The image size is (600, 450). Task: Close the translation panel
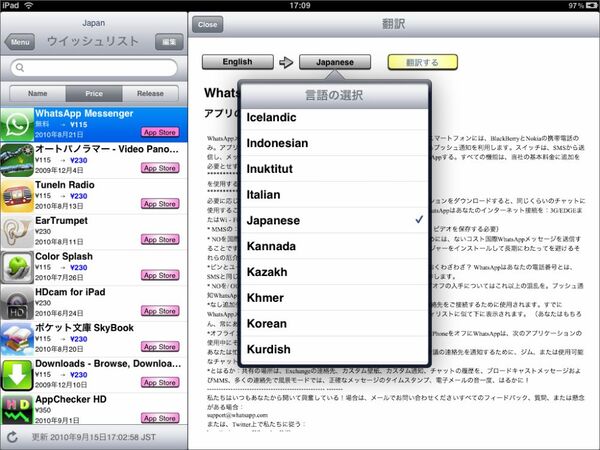(x=208, y=24)
